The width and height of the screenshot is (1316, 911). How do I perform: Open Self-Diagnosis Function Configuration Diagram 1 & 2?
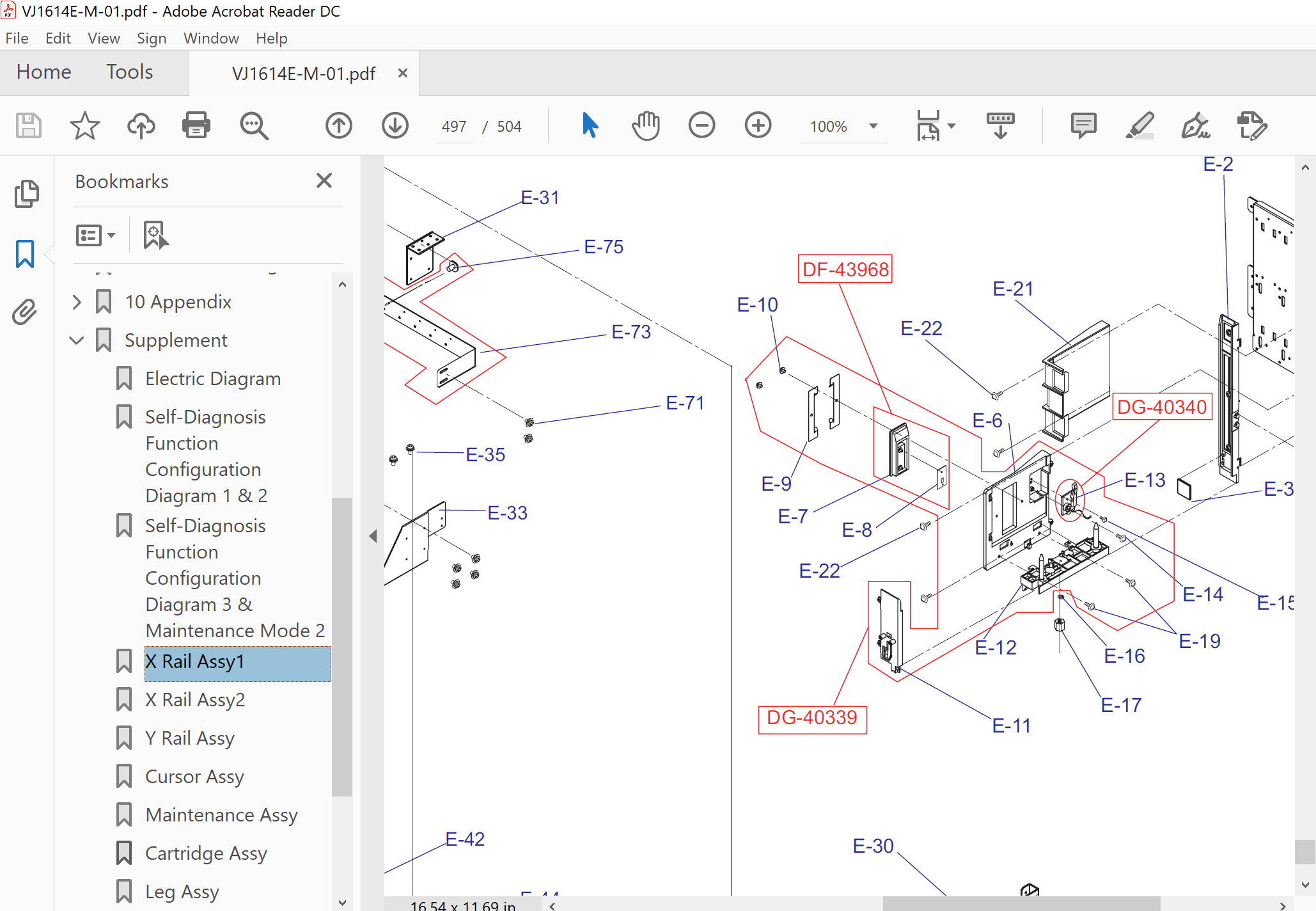206,456
